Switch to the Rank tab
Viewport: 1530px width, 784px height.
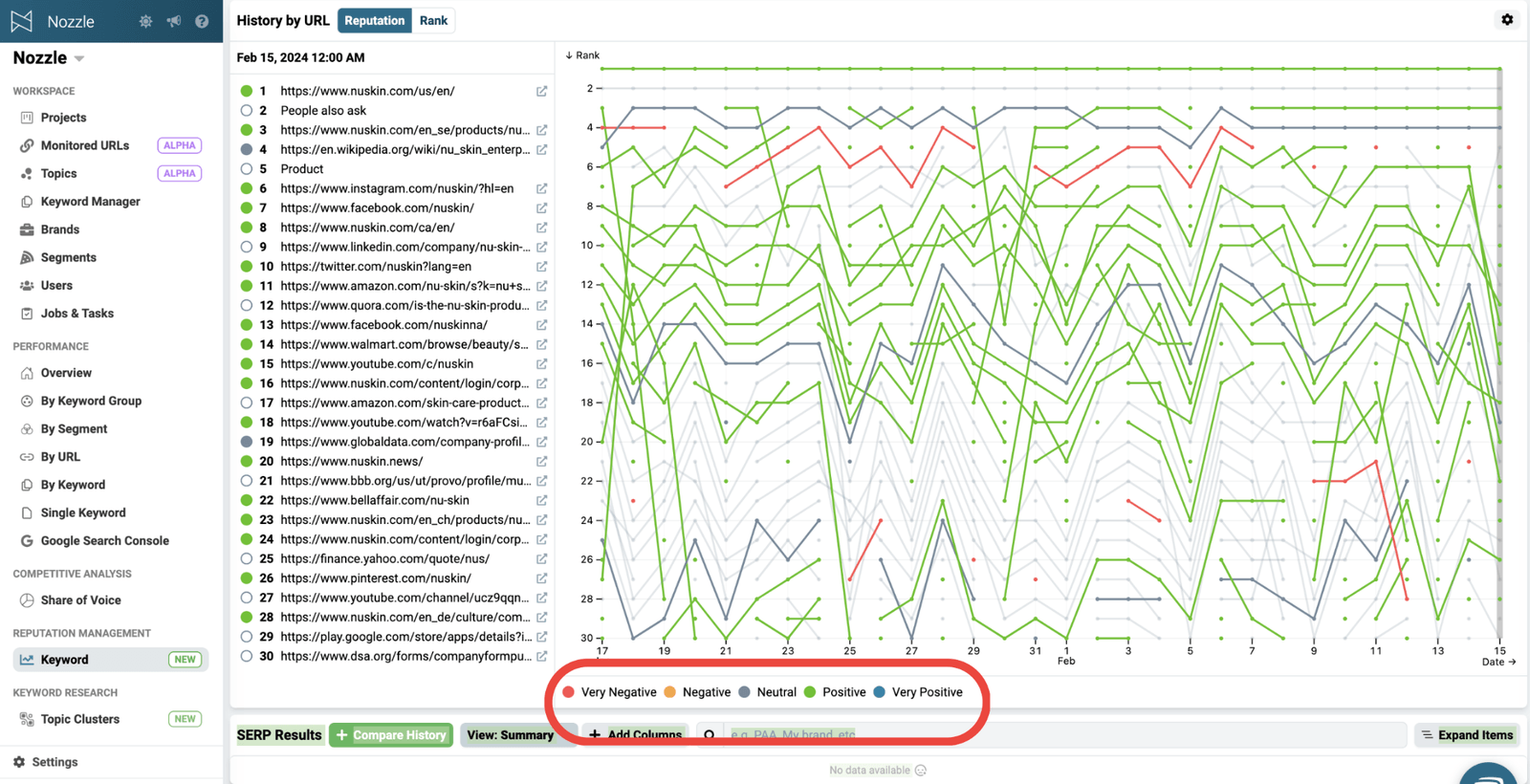point(433,20)
